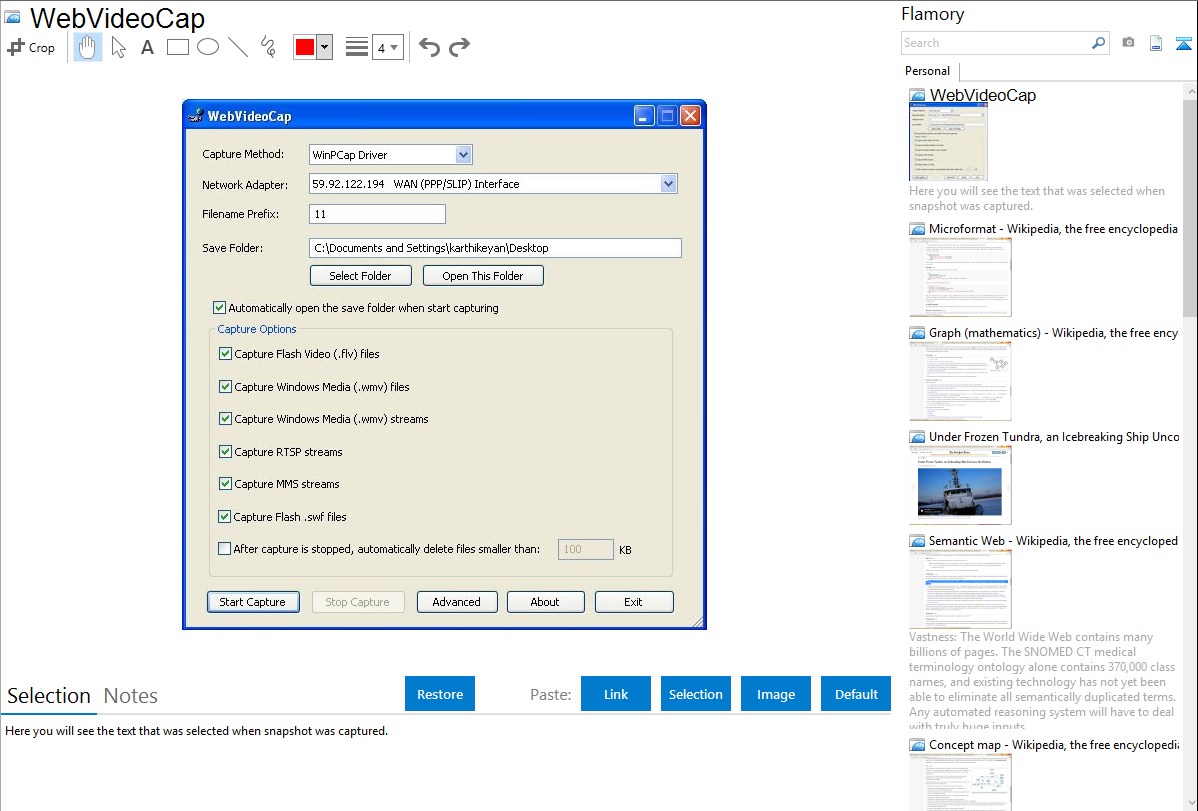Select the Crop tool

(31, 47)
